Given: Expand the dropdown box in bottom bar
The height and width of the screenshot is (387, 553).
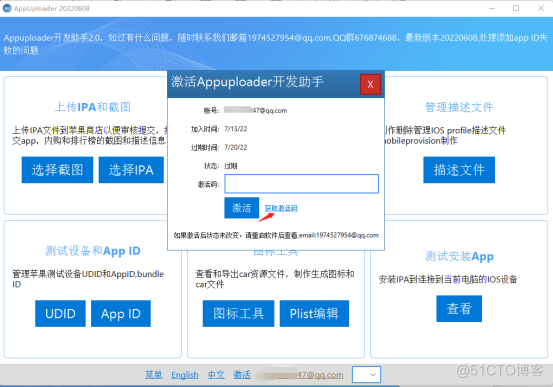Looking at the screenshot, I should (366, 374).
